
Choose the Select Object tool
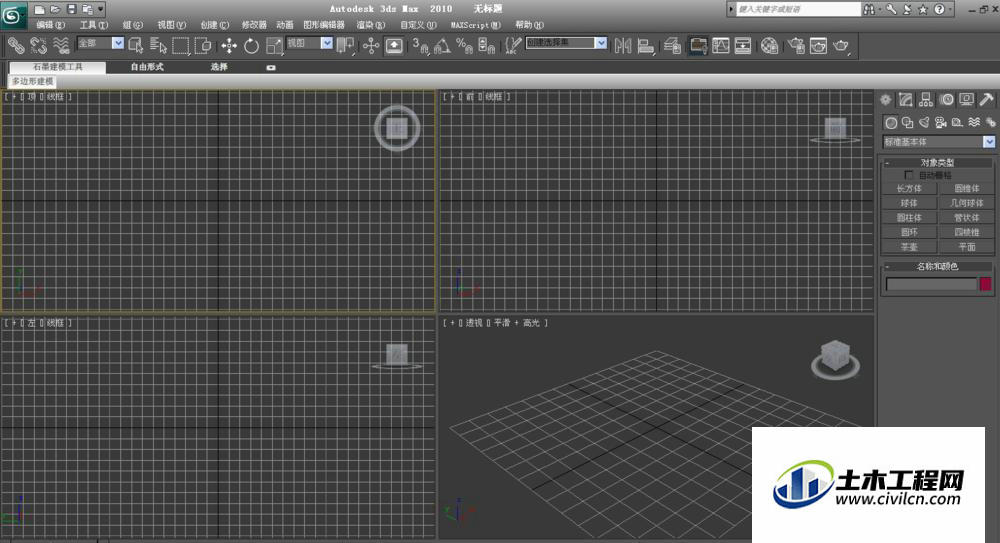(x=135, y=45)
